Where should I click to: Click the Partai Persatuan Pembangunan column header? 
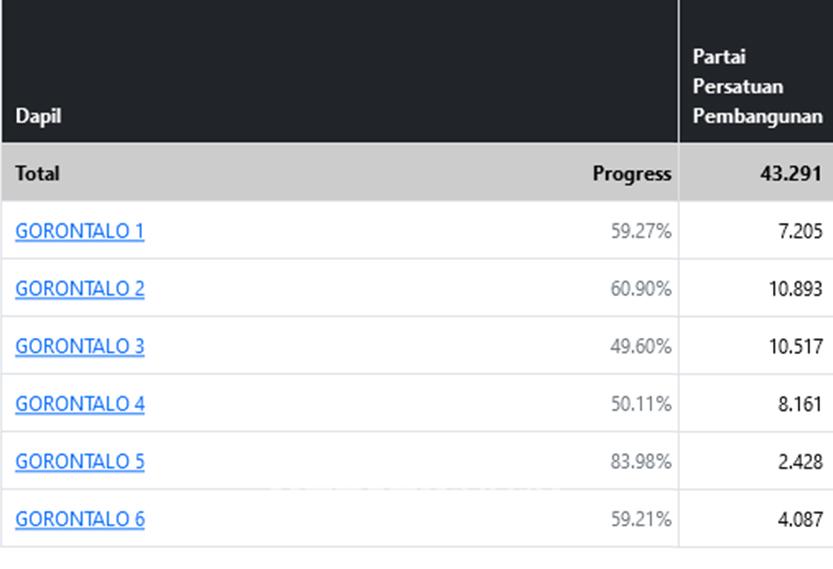[757, 87]
